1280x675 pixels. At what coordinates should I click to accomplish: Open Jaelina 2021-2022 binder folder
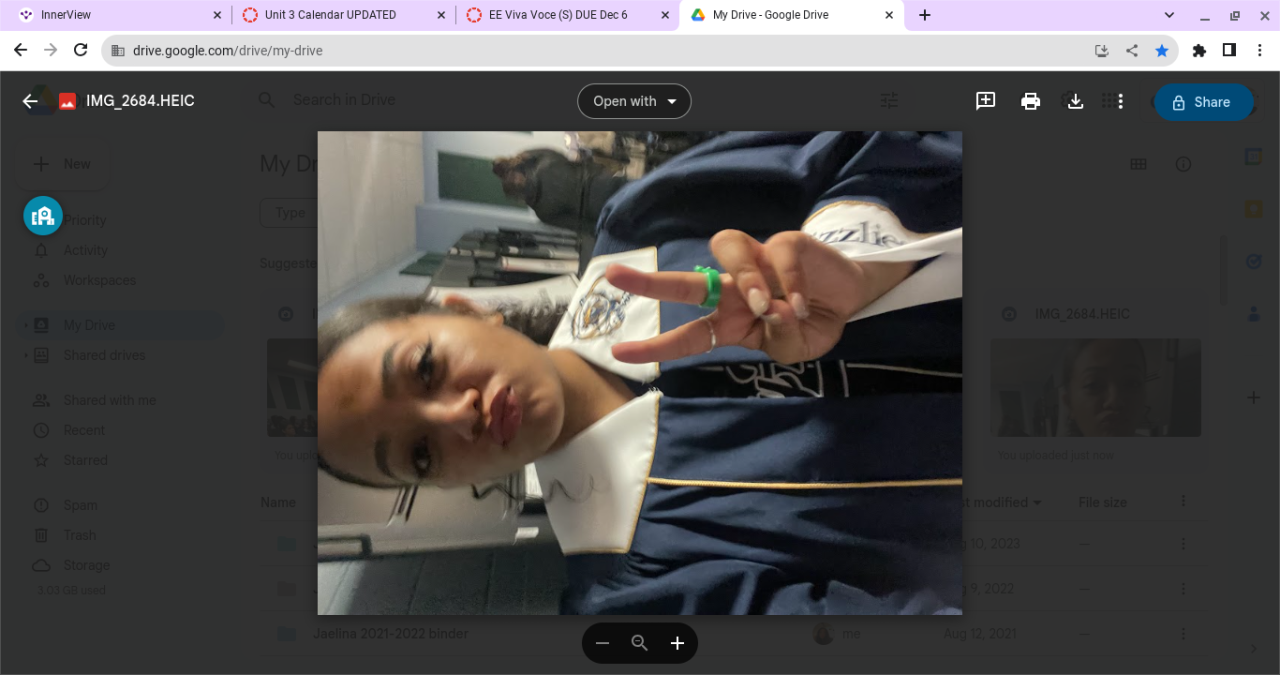[391, 633]
